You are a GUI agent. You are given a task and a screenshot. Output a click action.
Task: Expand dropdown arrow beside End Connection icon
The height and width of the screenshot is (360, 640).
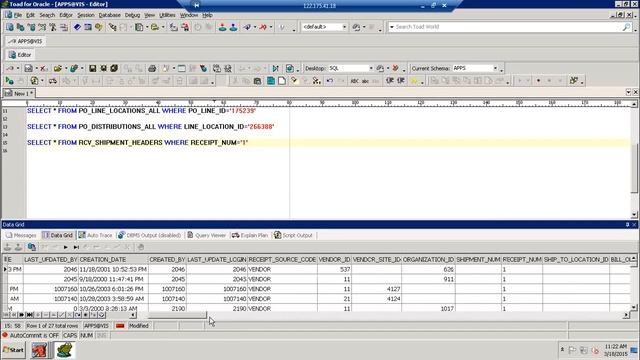271,27
